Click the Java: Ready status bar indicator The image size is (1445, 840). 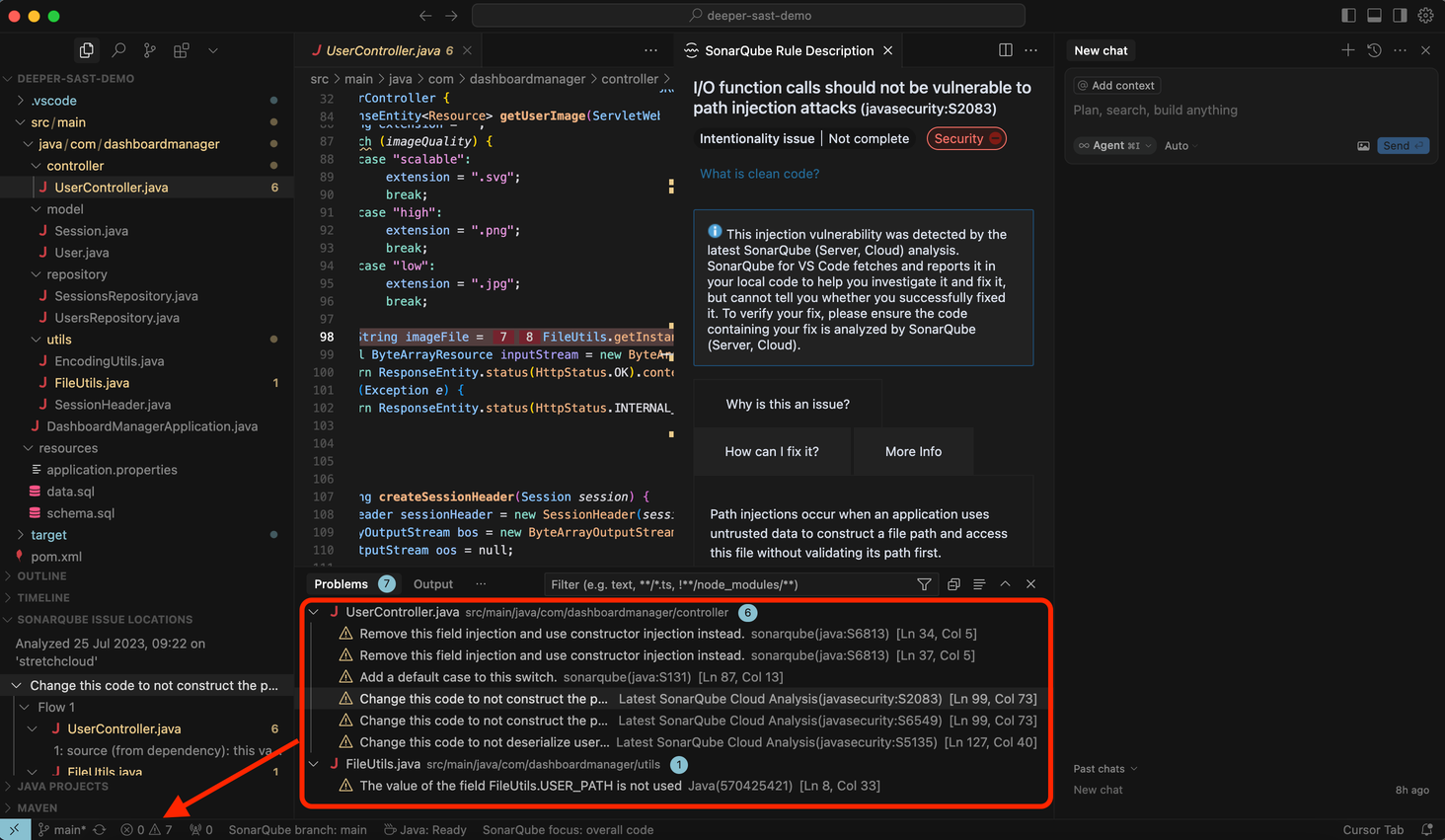point(424,829)
